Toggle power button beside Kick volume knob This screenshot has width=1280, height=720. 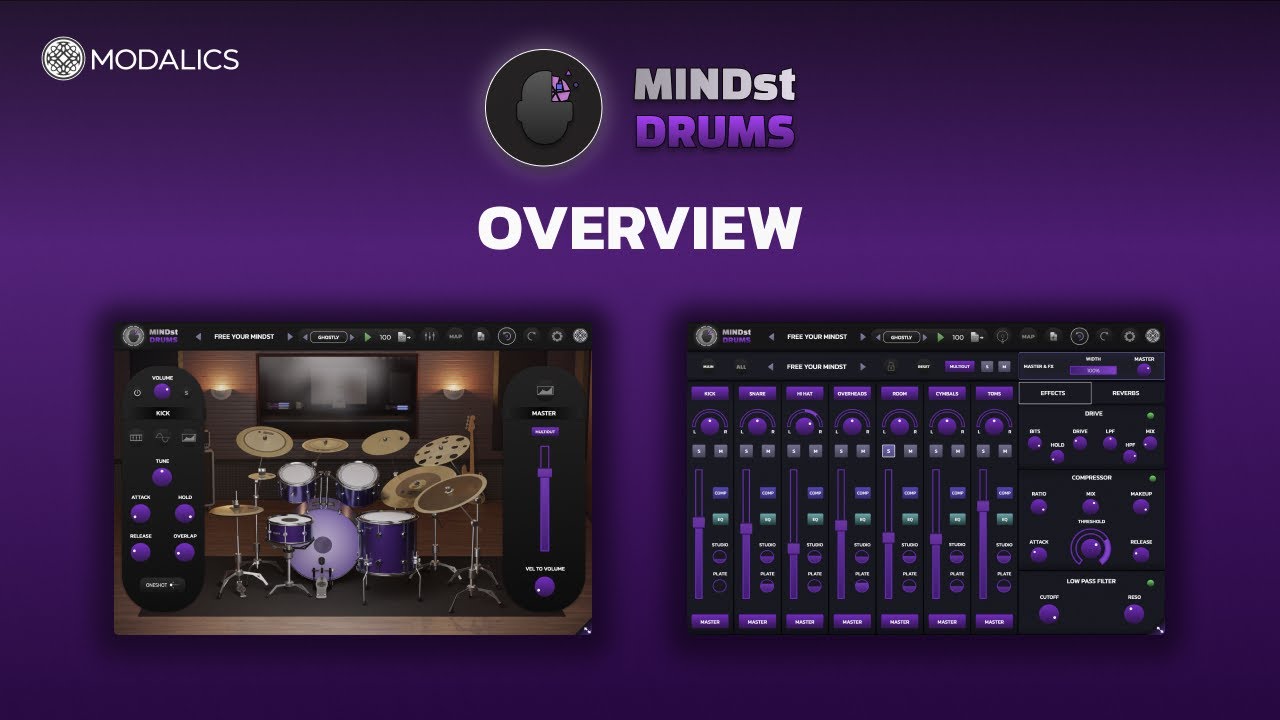[x=137, y=393]
